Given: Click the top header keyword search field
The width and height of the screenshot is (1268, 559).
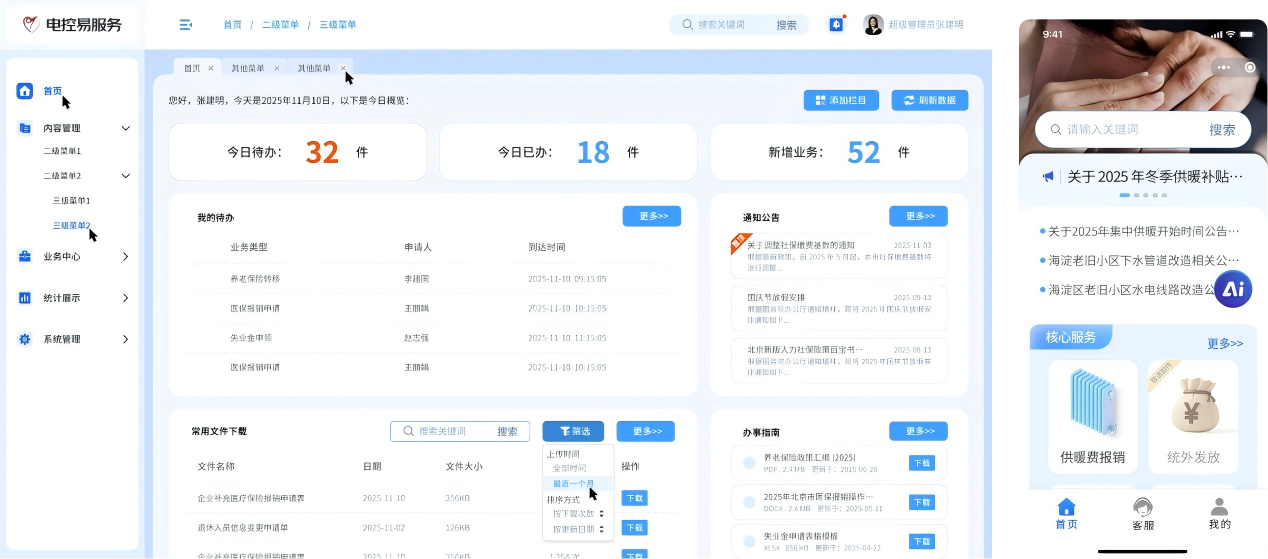Looking at the screenshot, I should point(732,25).
